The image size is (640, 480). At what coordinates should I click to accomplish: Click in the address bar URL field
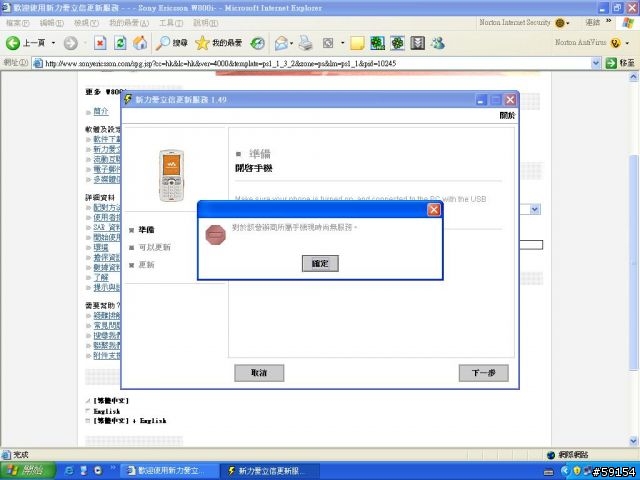[x=312, y=63]
